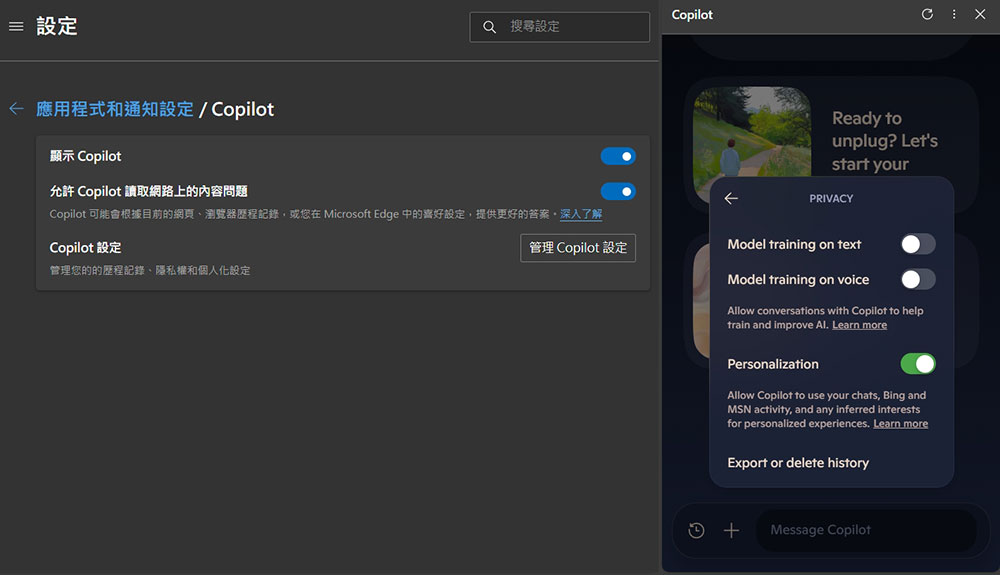
Task: Click the plus icon beside message box
Action: click(x=732, y=530)
